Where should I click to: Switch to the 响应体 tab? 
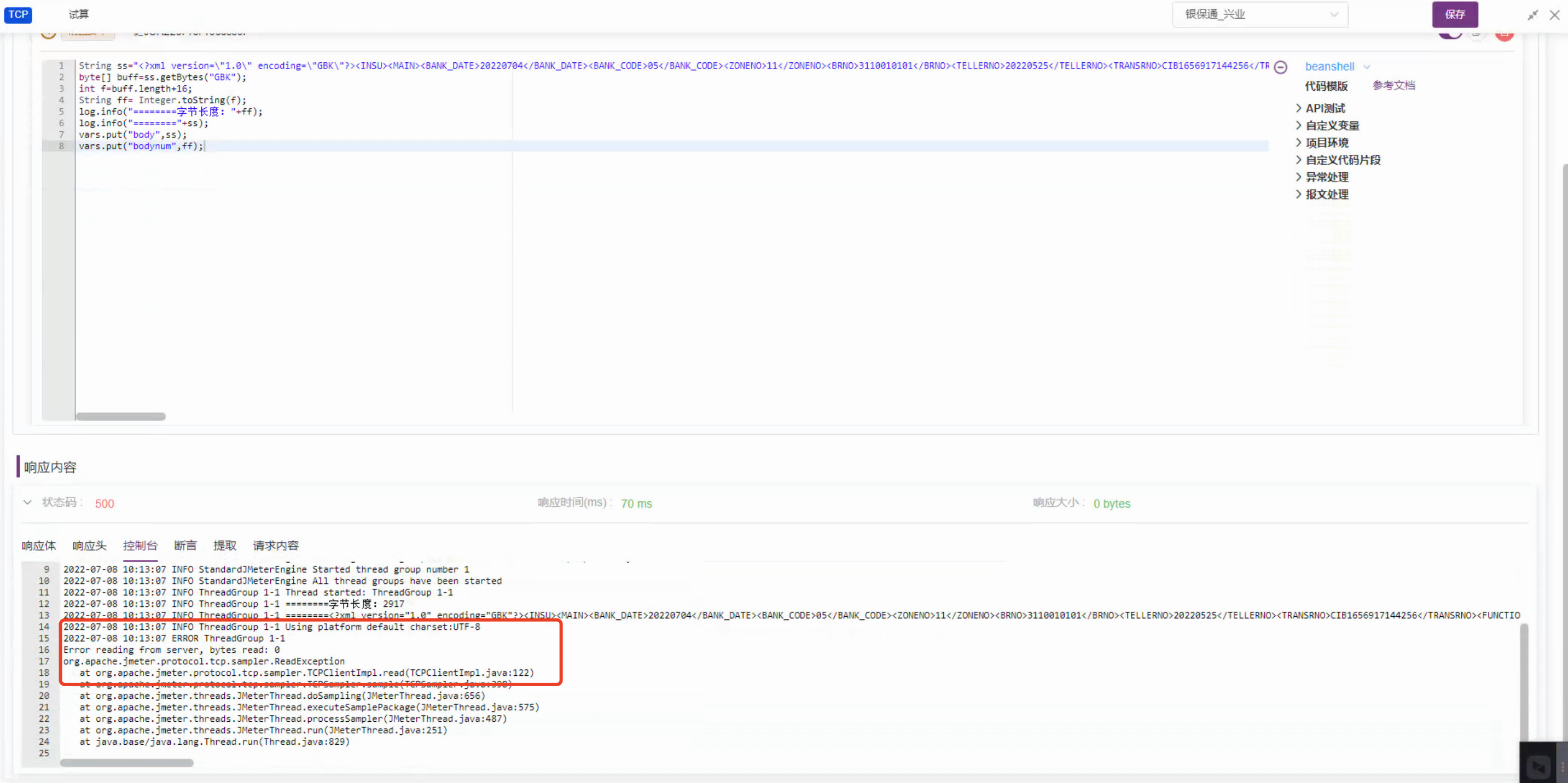(38, 546)
